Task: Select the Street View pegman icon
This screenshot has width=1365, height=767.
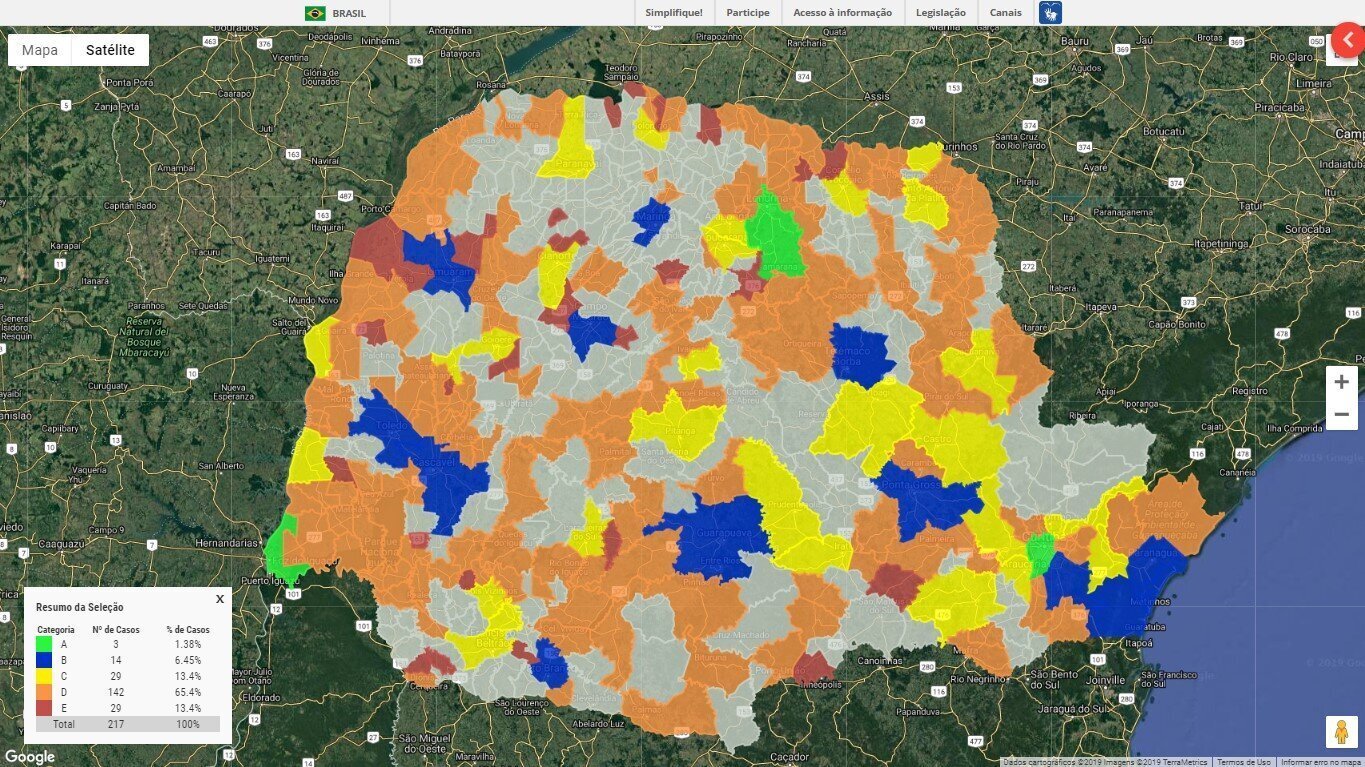Action: click(1341, 733)
